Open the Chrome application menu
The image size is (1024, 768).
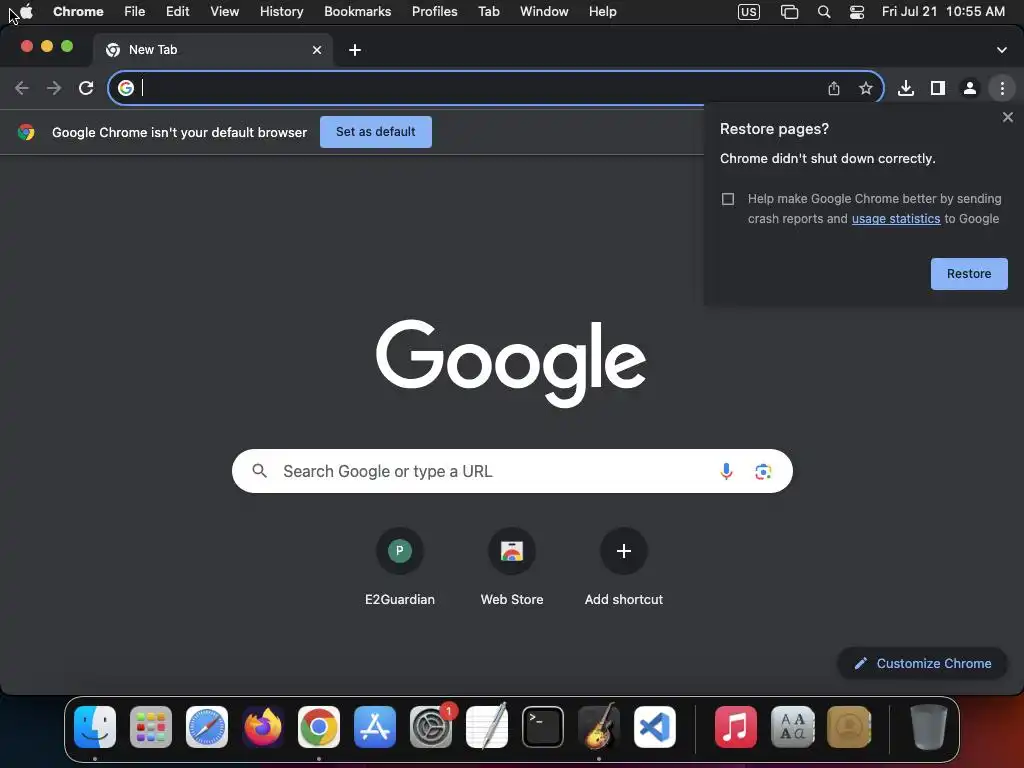click(x=78, y=11)
